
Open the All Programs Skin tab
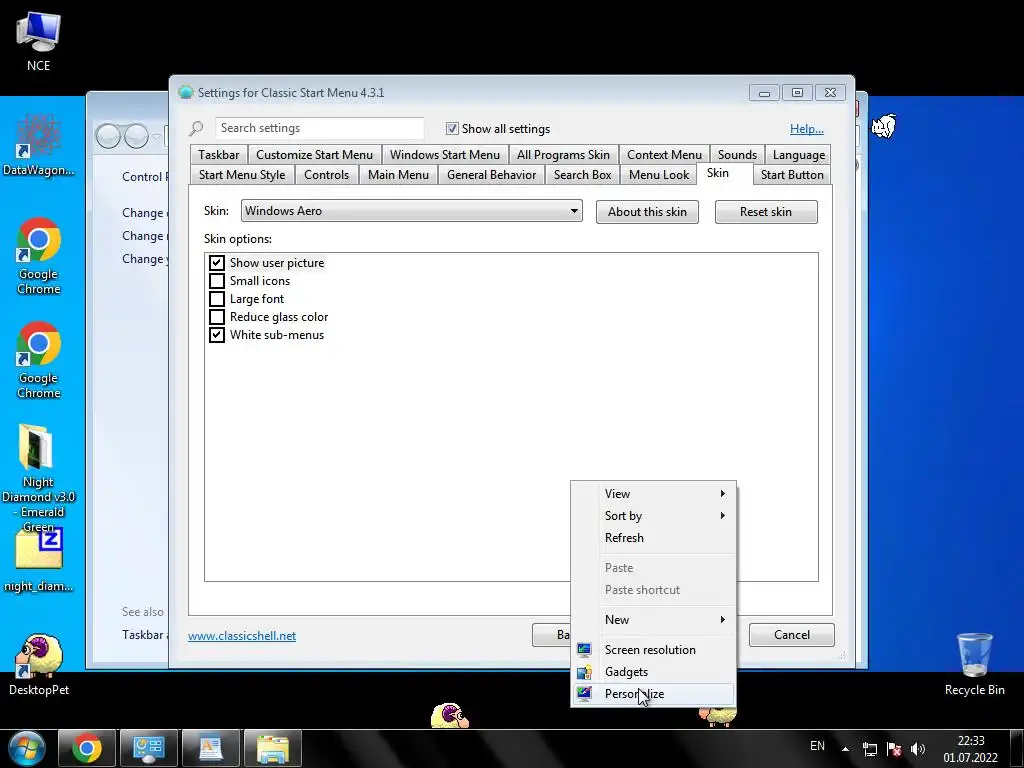tap(563, 155)
